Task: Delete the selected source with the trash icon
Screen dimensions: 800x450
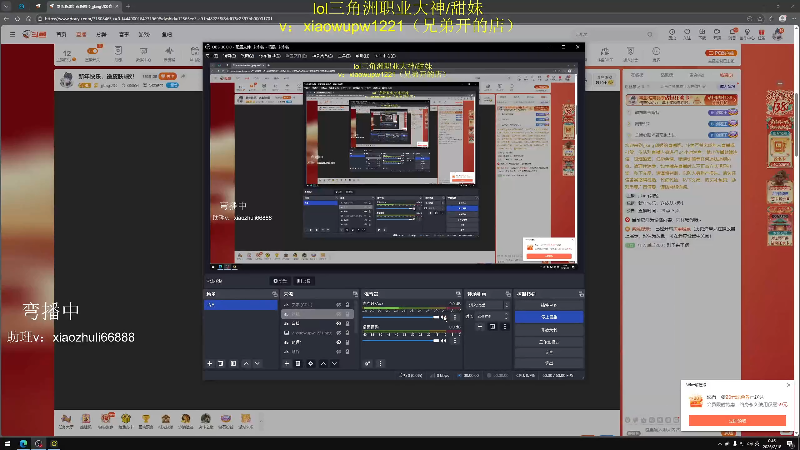Action: click(x=298, y=364)
